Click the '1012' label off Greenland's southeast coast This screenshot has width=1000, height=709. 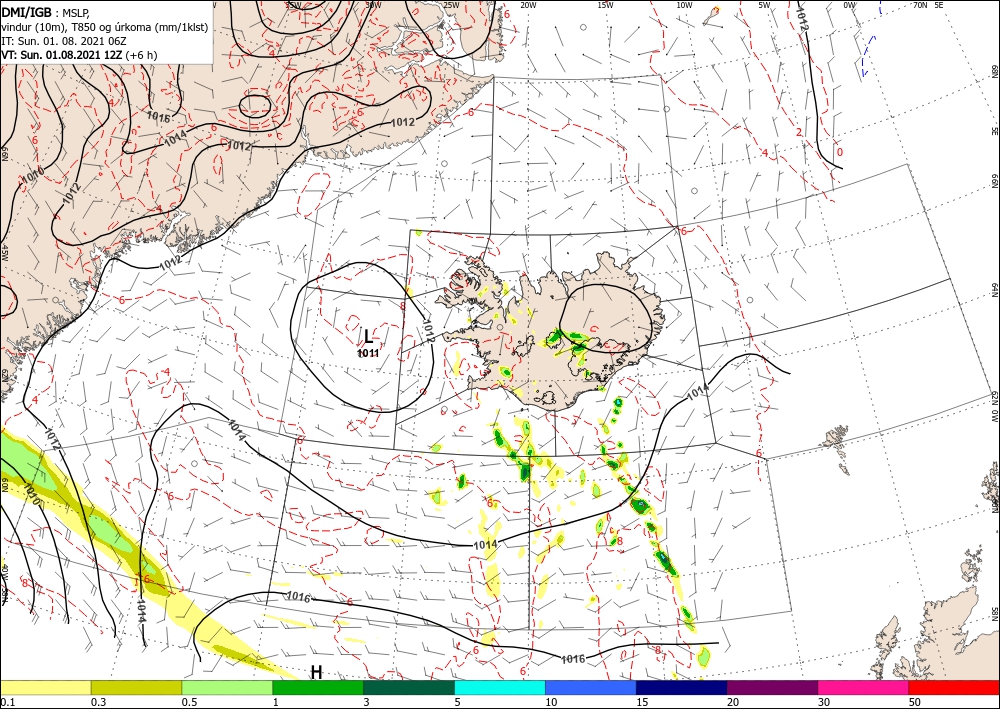(172, 261)
